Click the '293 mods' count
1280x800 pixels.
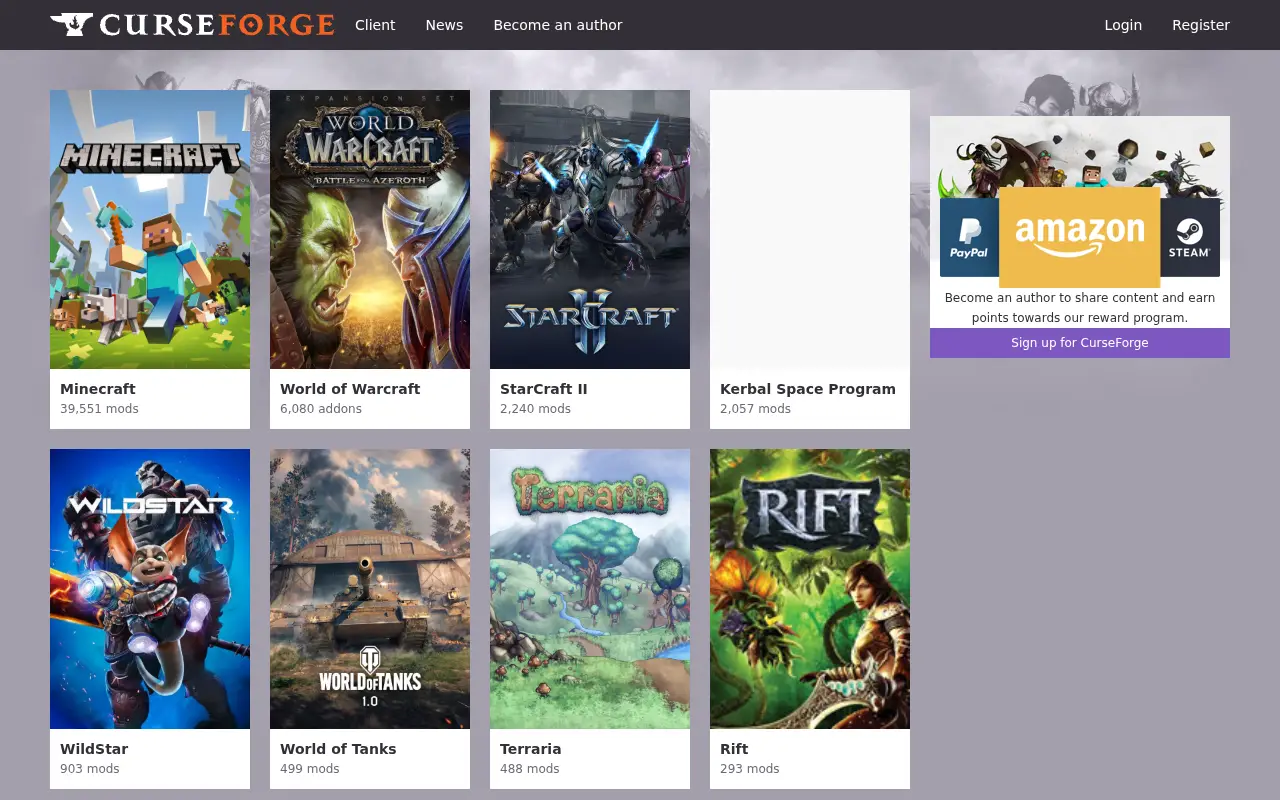click(750, 769)
